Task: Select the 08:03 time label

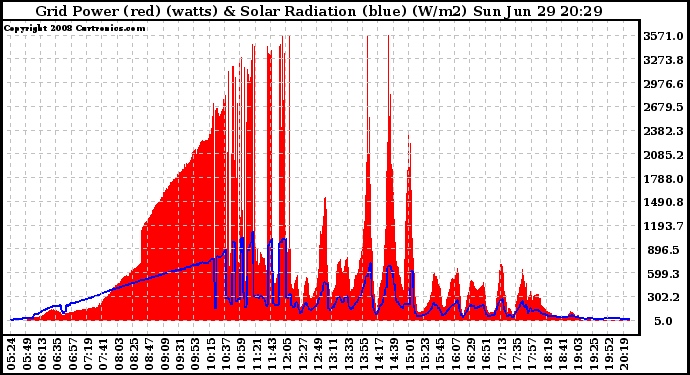Action: click(x=119, y=353)
